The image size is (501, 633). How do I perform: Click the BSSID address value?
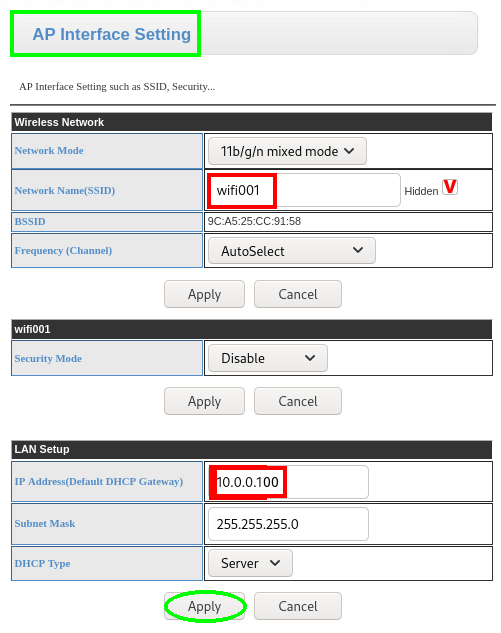coord(254,221)
